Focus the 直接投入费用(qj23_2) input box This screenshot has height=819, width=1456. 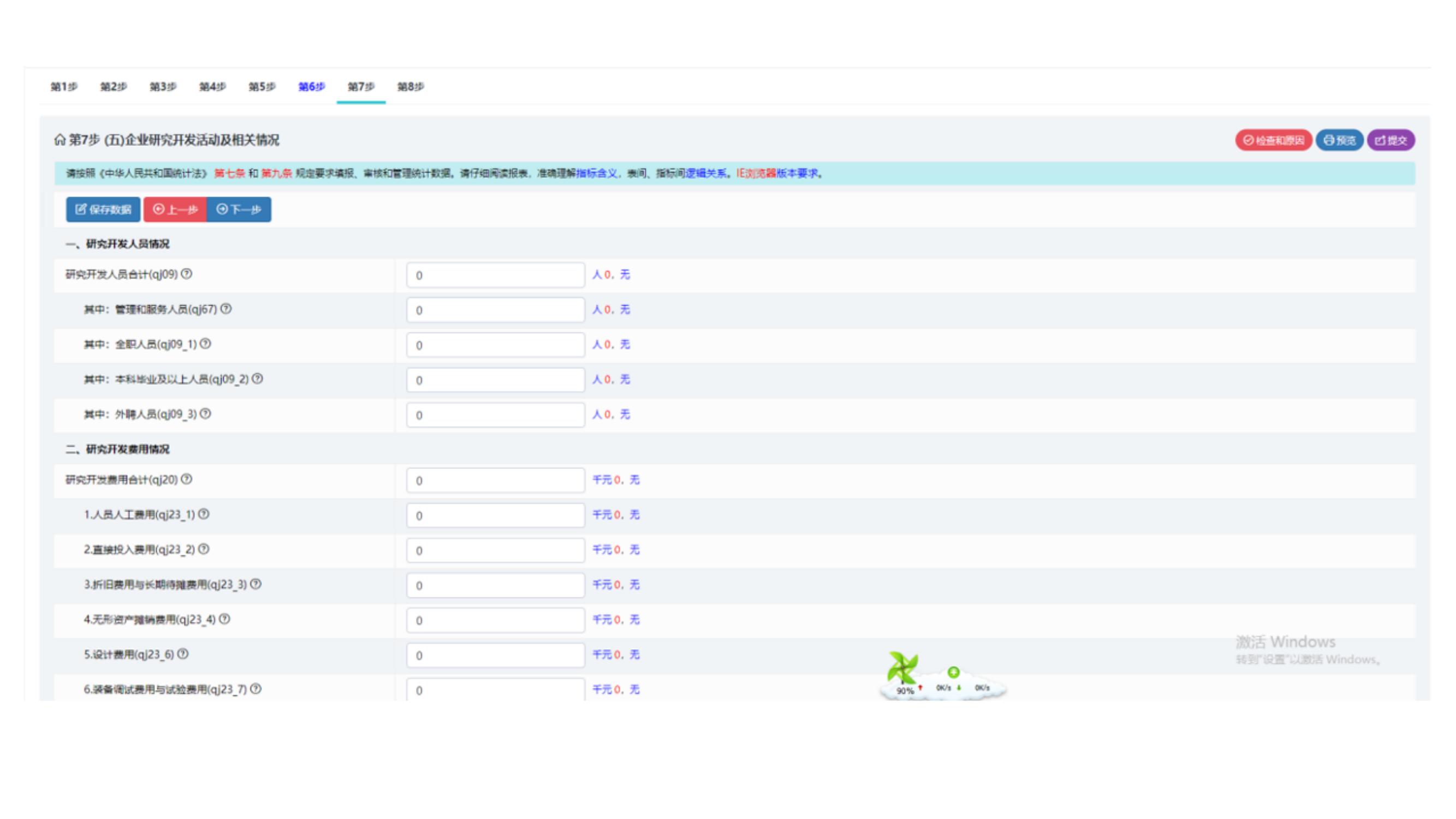[495, 550]
